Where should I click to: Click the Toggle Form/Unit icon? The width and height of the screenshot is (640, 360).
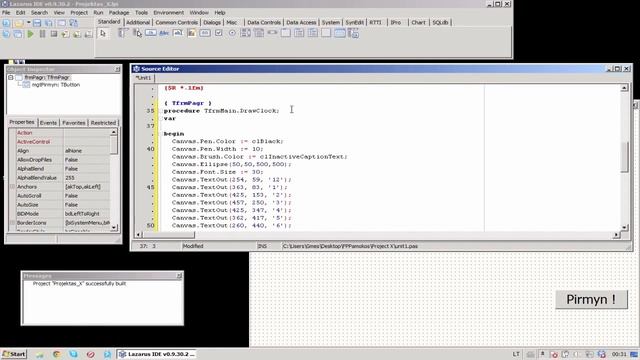(x=73, y=23)
